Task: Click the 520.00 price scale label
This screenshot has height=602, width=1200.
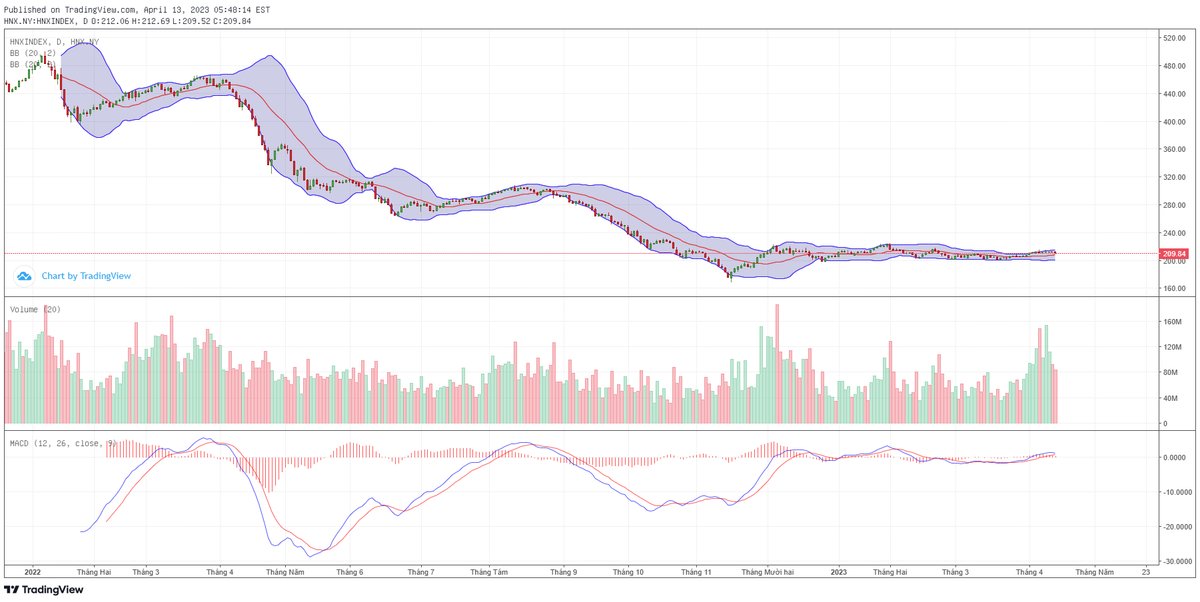Action: coord(1174,38)
